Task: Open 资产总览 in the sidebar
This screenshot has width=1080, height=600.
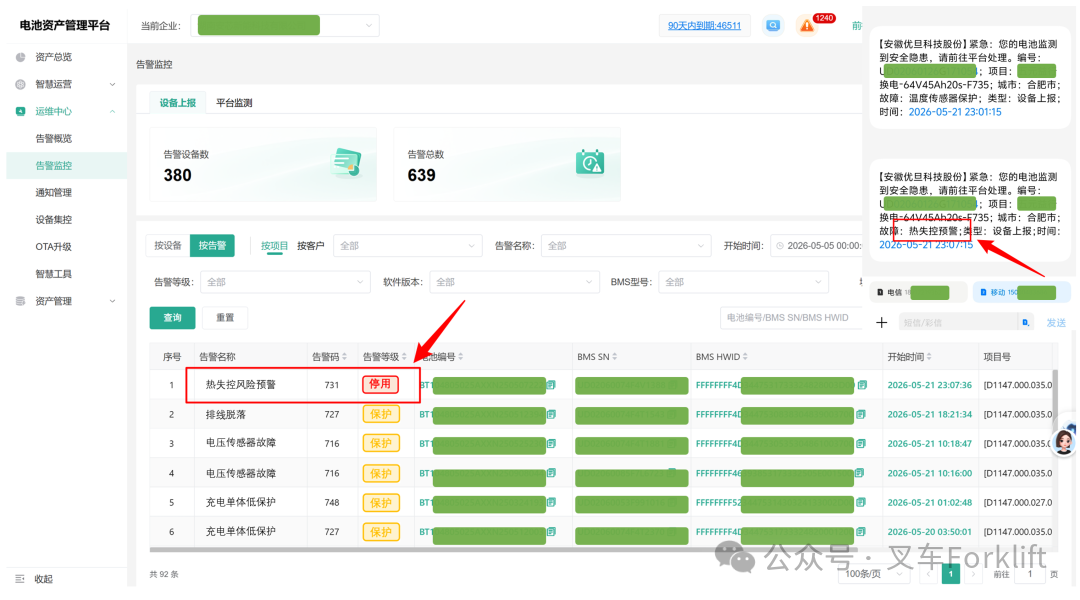Action: click(x=54, y=57)
